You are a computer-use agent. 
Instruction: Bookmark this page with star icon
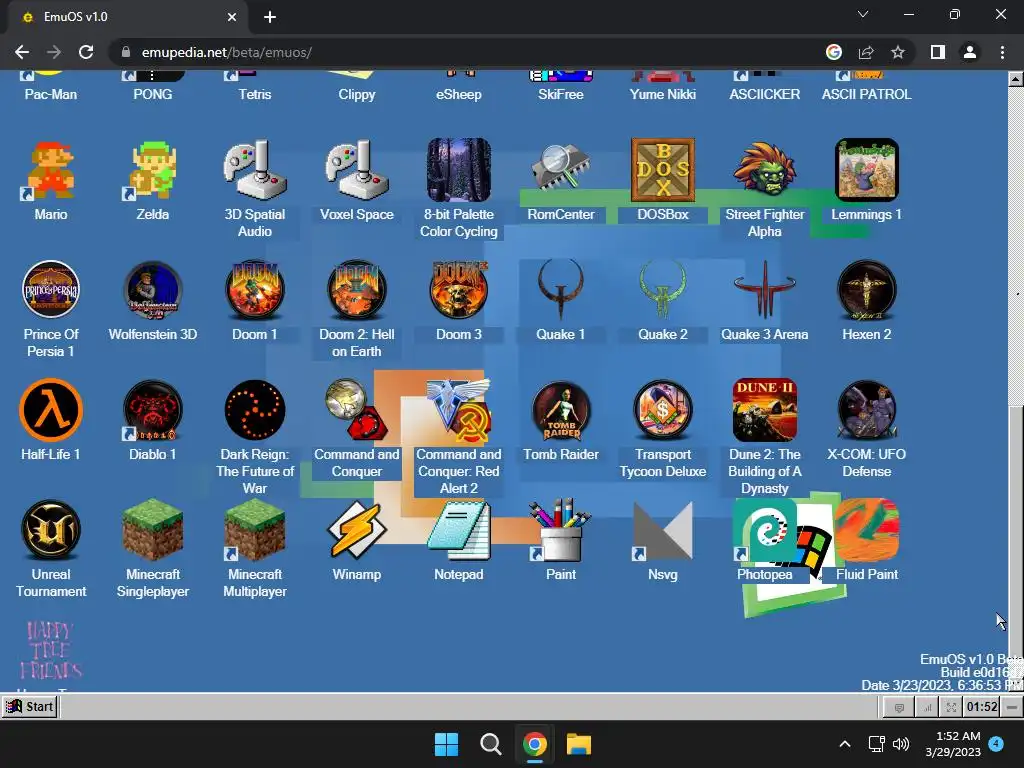click(898, 52)
